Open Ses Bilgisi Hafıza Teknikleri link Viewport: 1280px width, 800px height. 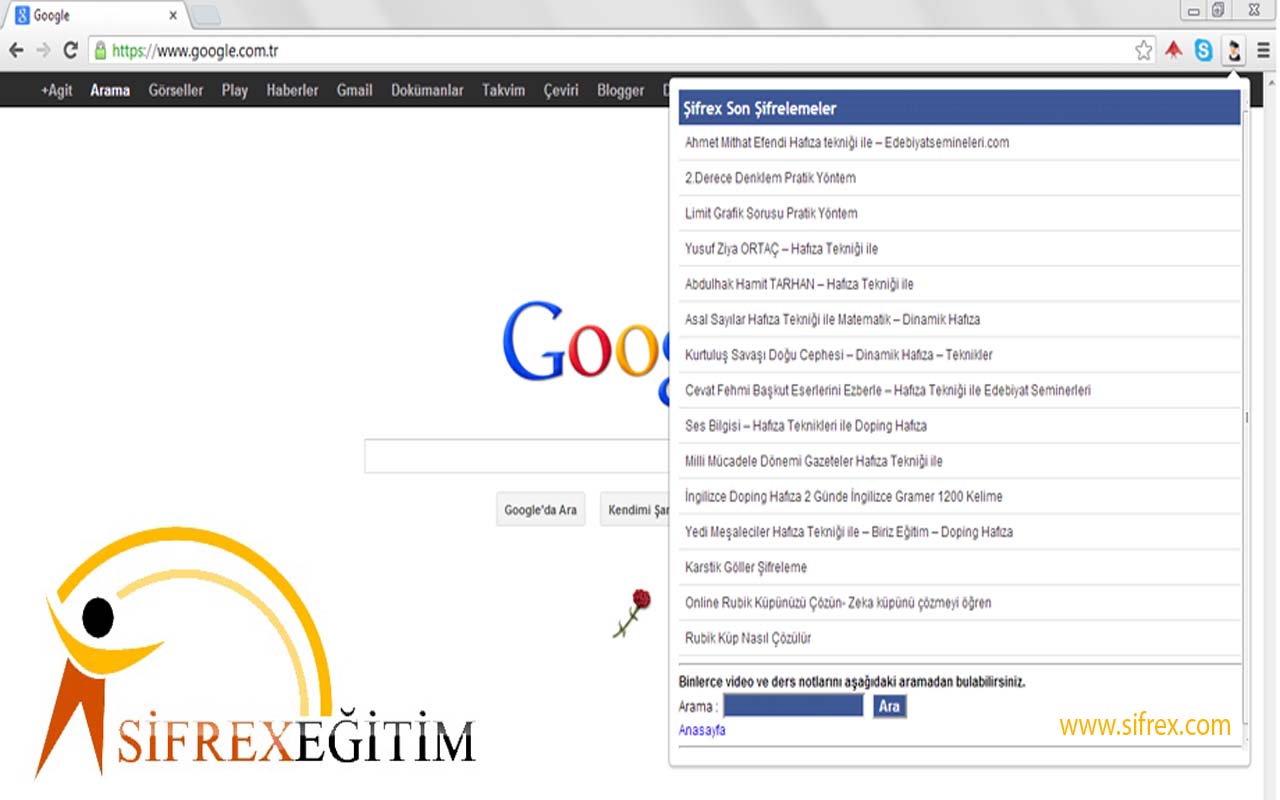tap(806, 426)
